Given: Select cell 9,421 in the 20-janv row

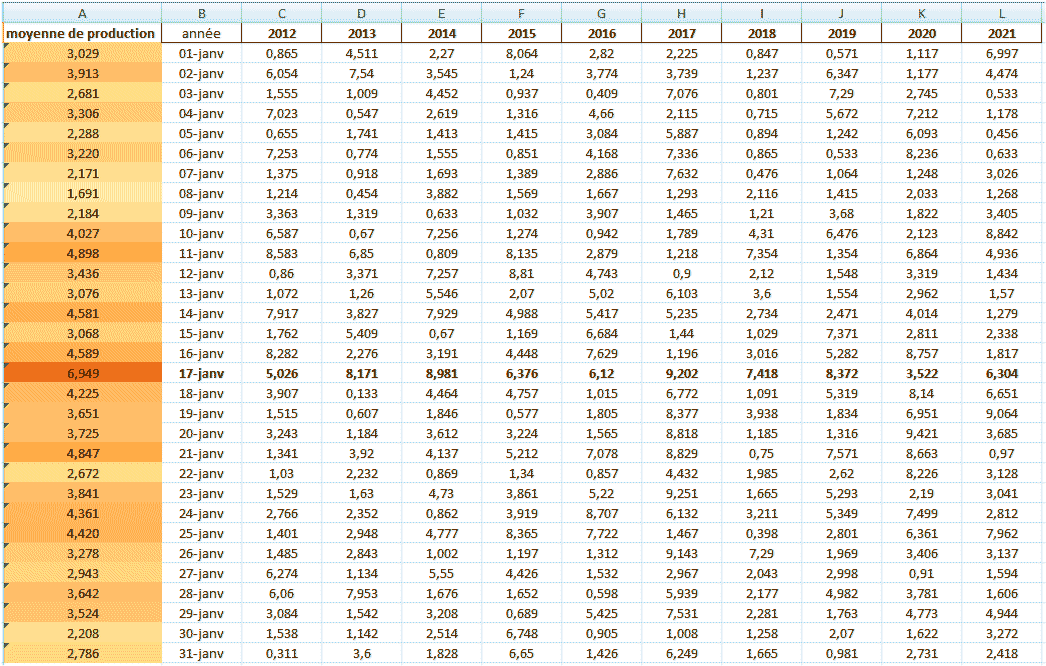Looking at the screenshot, I should [x=922, y=434].
